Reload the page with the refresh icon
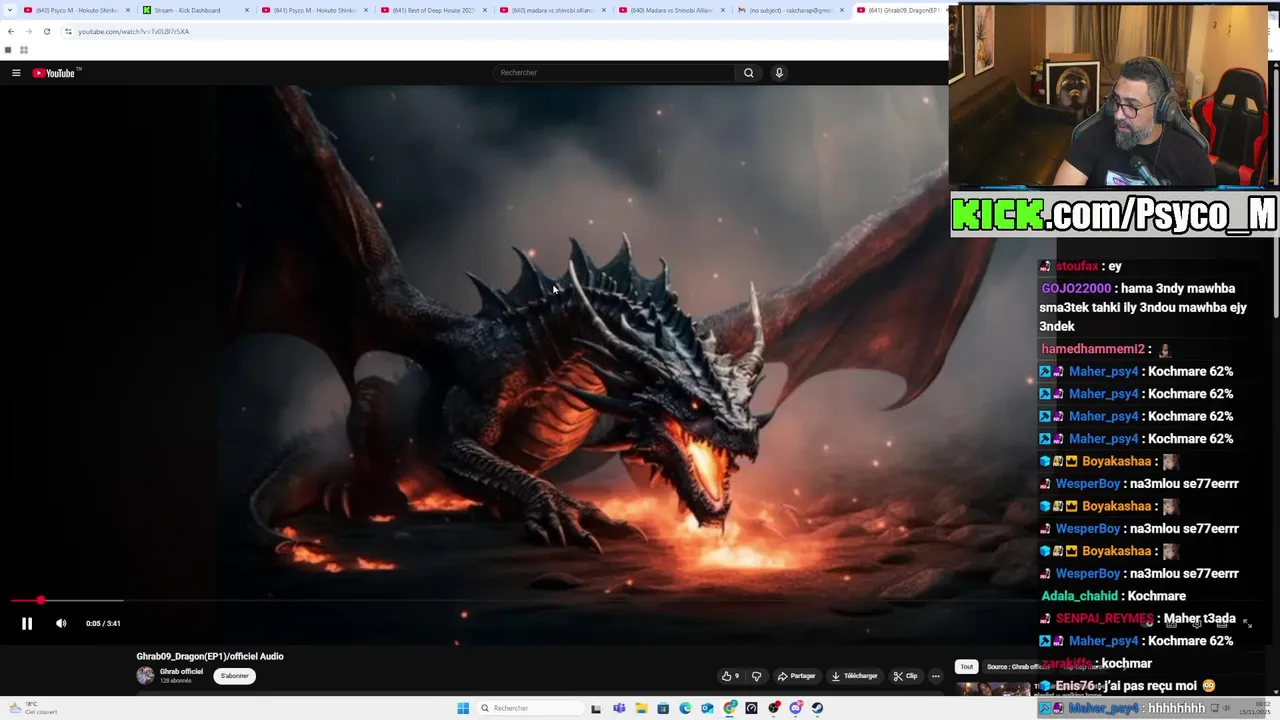 point(46,31)
